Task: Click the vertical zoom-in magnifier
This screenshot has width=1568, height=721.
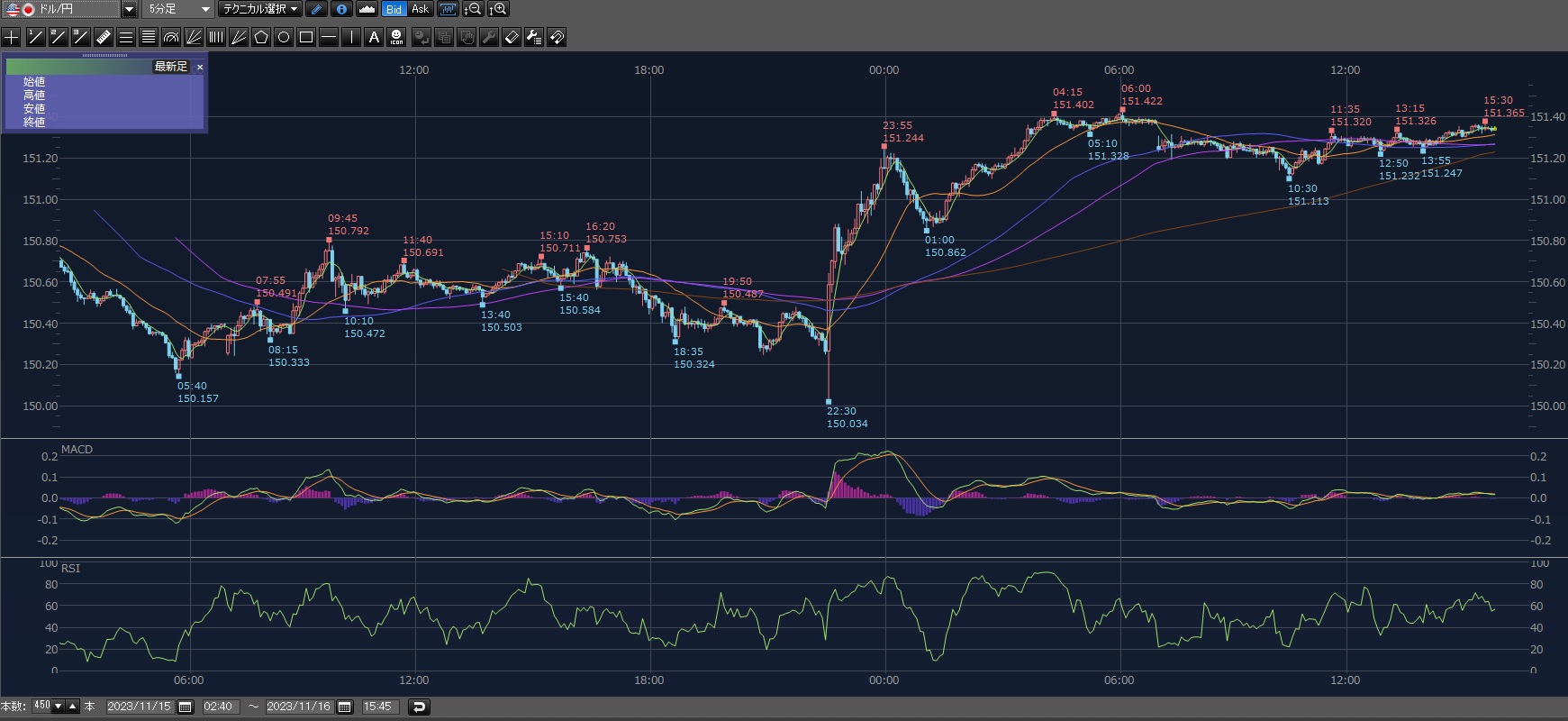Action: [x=498, y=9]
